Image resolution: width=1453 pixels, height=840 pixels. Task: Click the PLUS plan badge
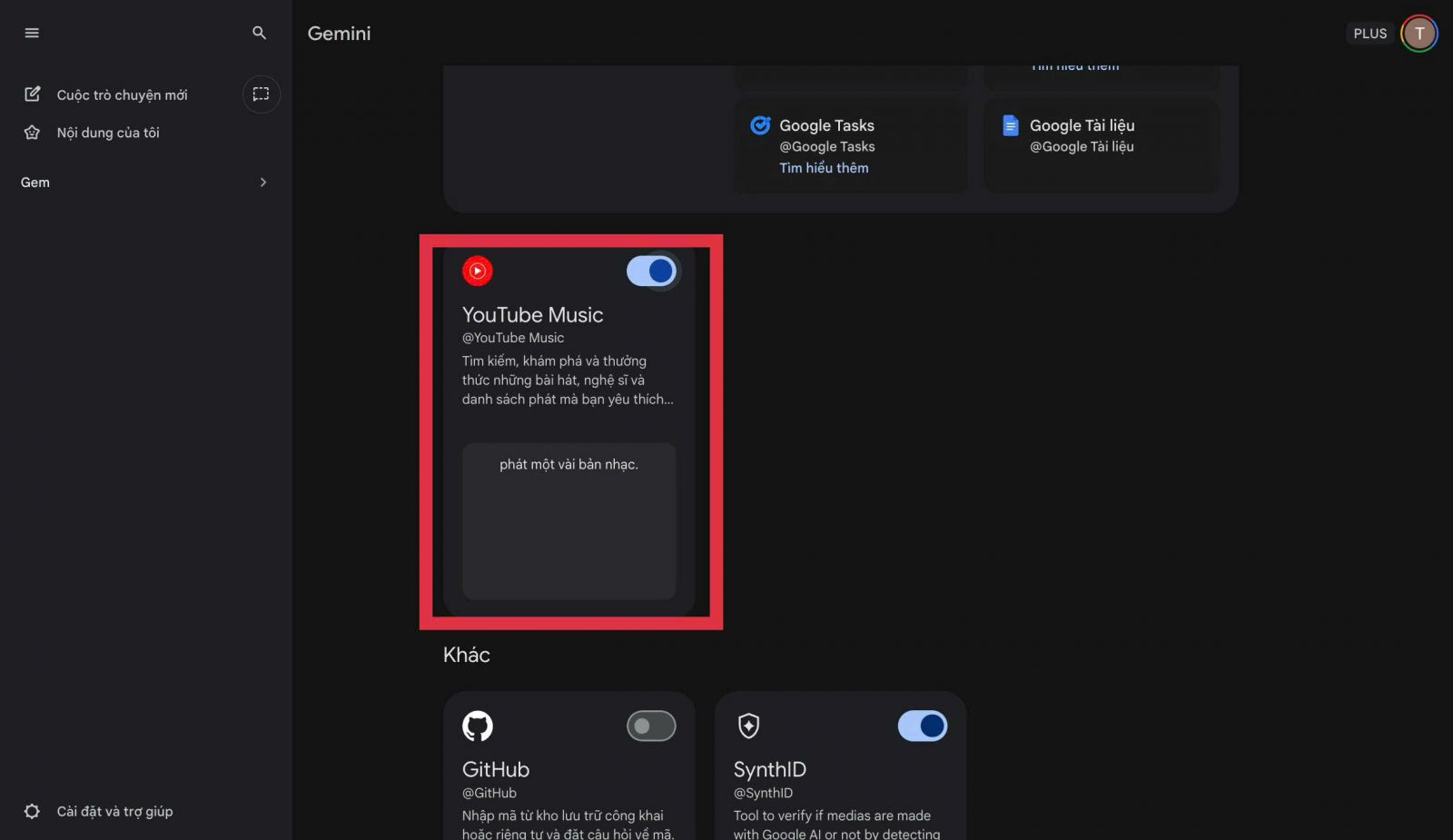(x=1369, y=34)
